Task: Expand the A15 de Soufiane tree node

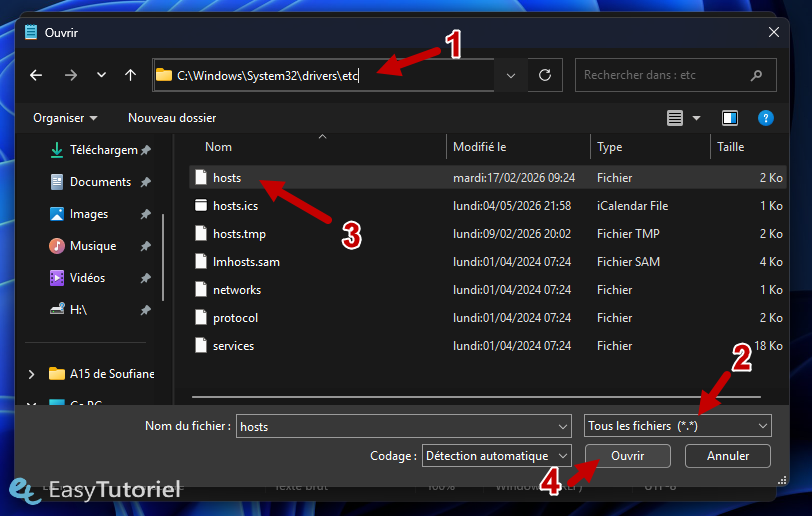Action: tap(32, 374)
